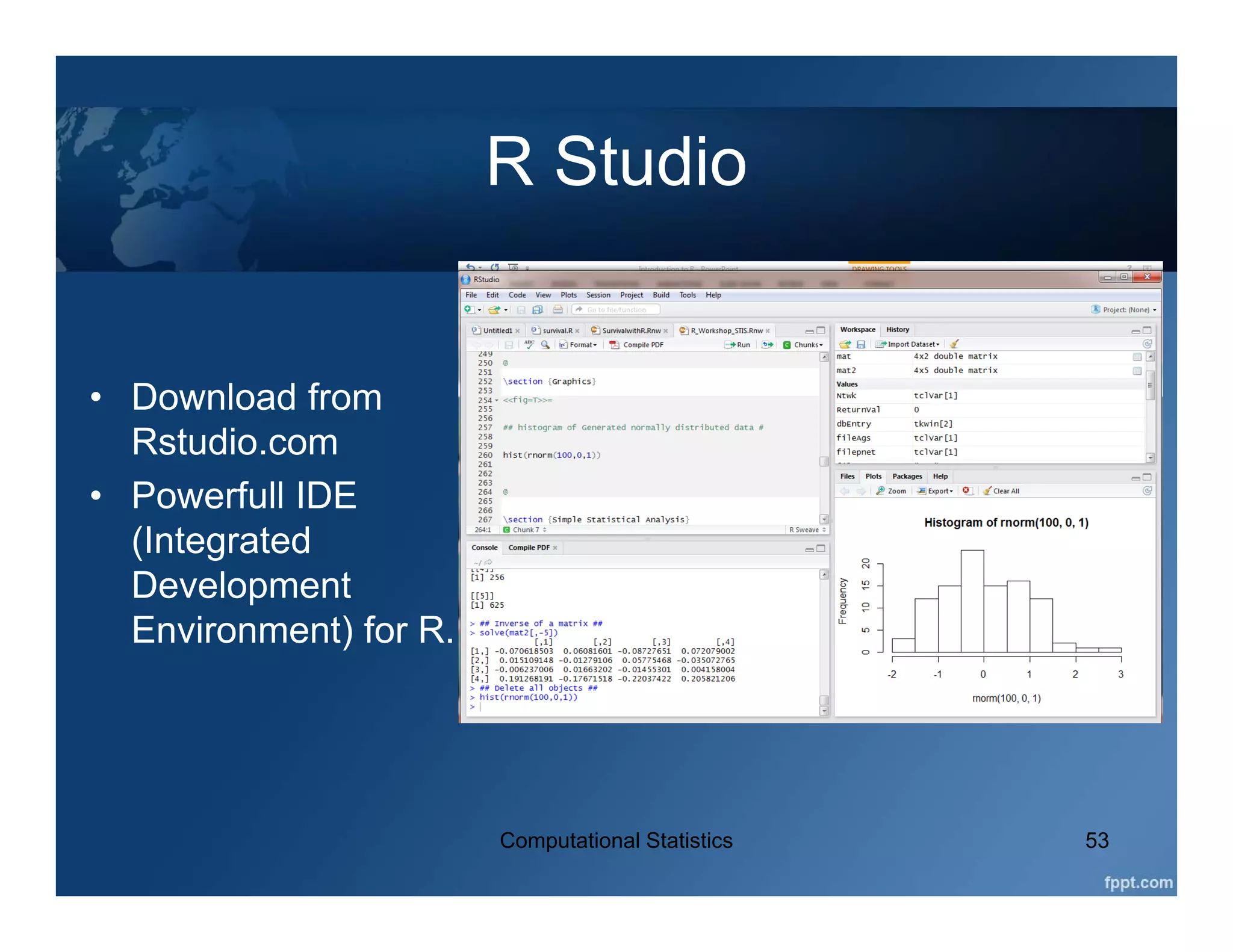The width and height of the screenshot is (1233, 952).
Task: Click the Save workspace floppy icon
Action: [861, 344]
